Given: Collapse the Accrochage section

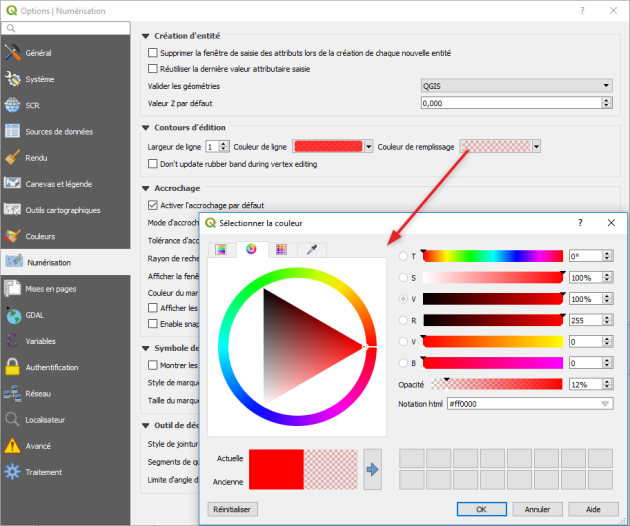Looking at the screenshot, I should pyautogui.click(x=145, y=188).
